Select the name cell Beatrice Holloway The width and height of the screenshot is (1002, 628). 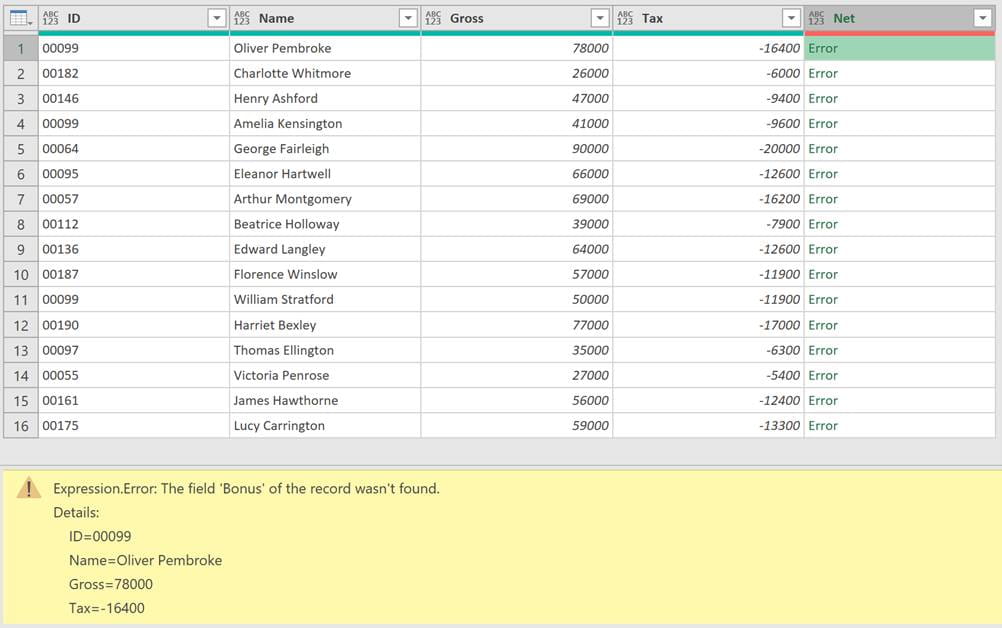point(325,224)
